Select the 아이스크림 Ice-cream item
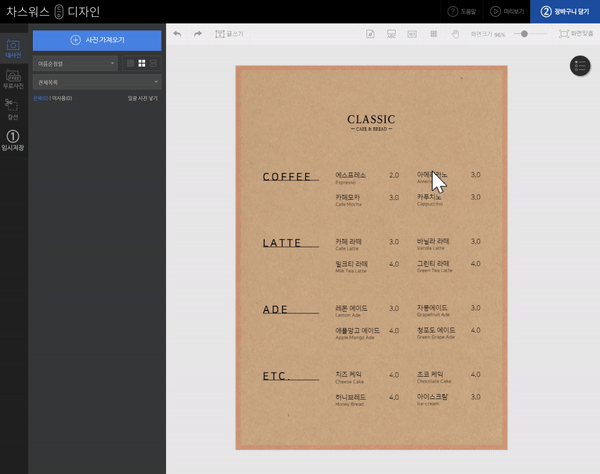 [x=432, y=399]
